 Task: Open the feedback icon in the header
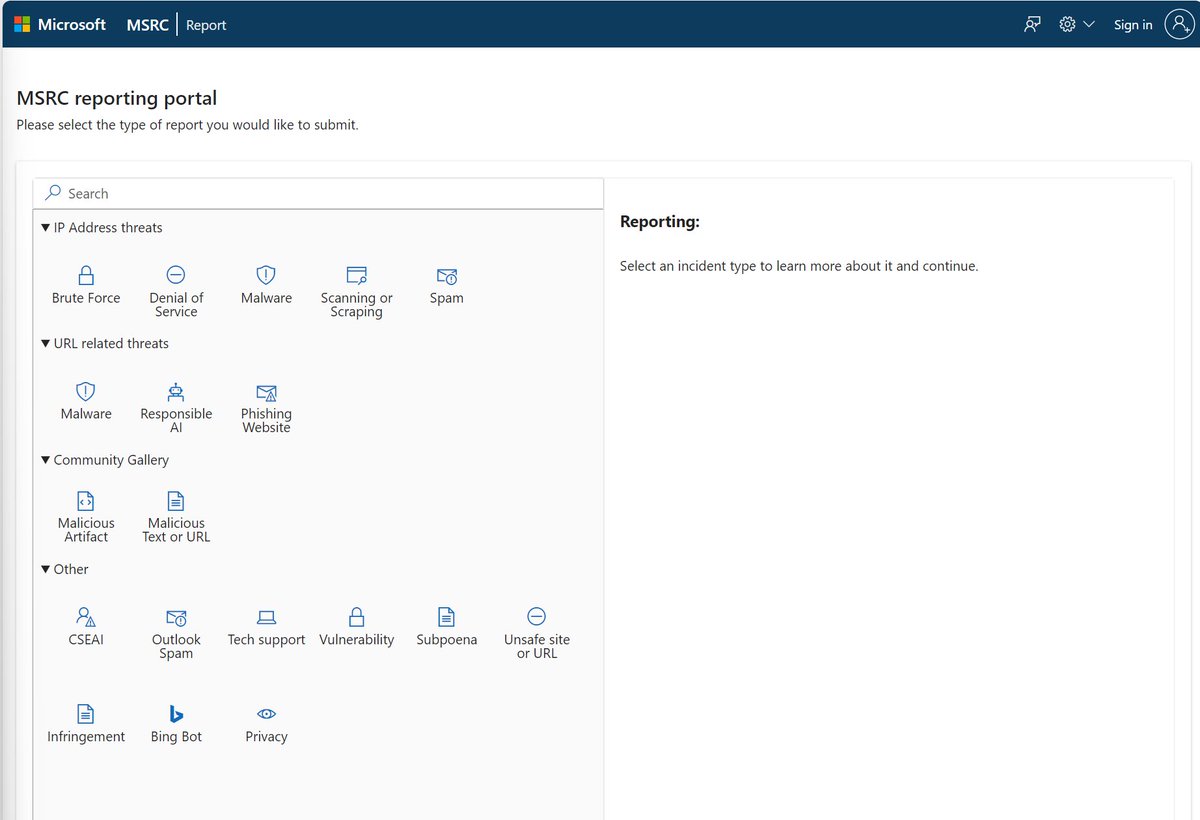1032,25
